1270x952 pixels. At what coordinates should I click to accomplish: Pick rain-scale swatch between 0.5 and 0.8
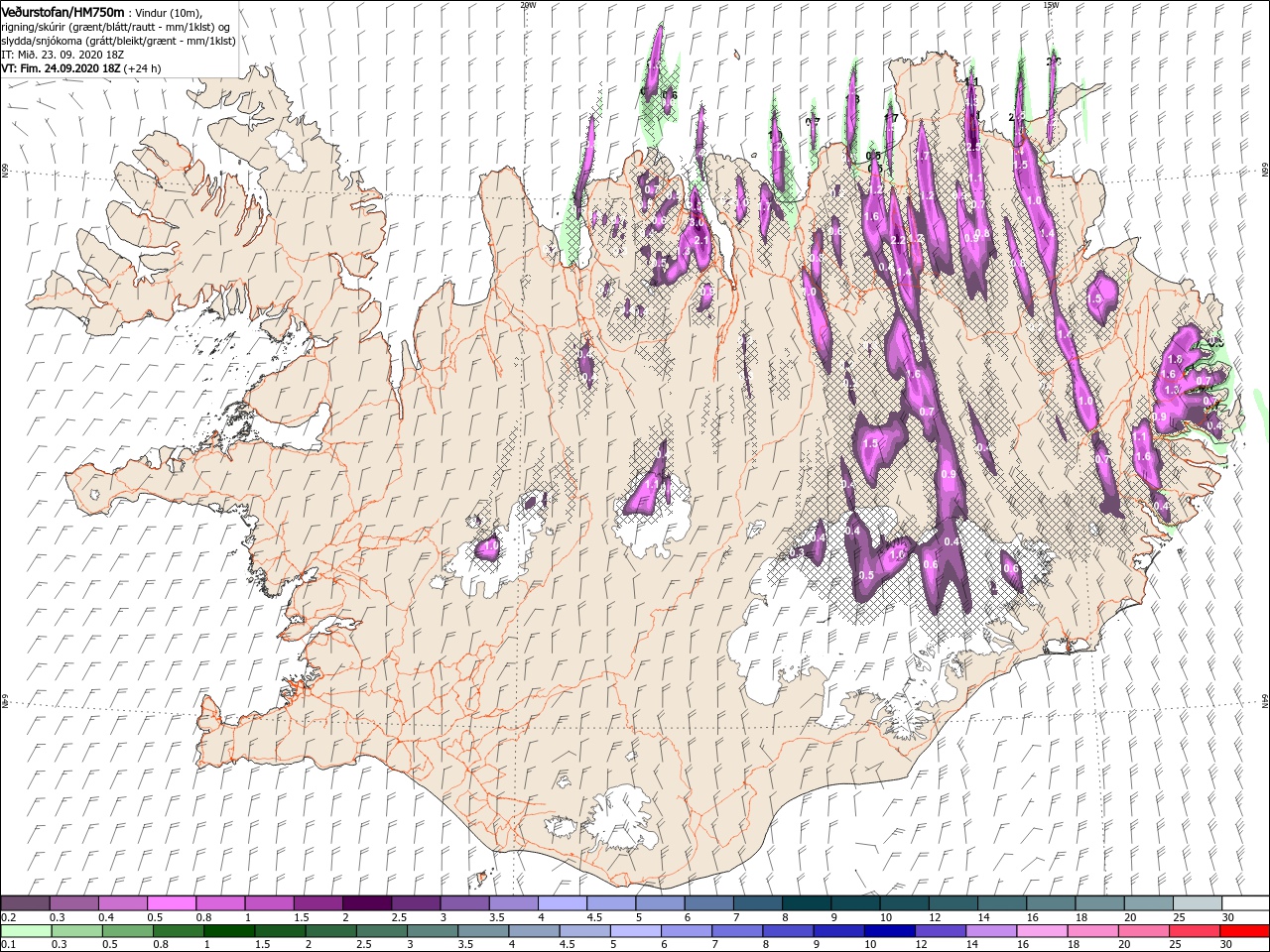click(128, 931)
